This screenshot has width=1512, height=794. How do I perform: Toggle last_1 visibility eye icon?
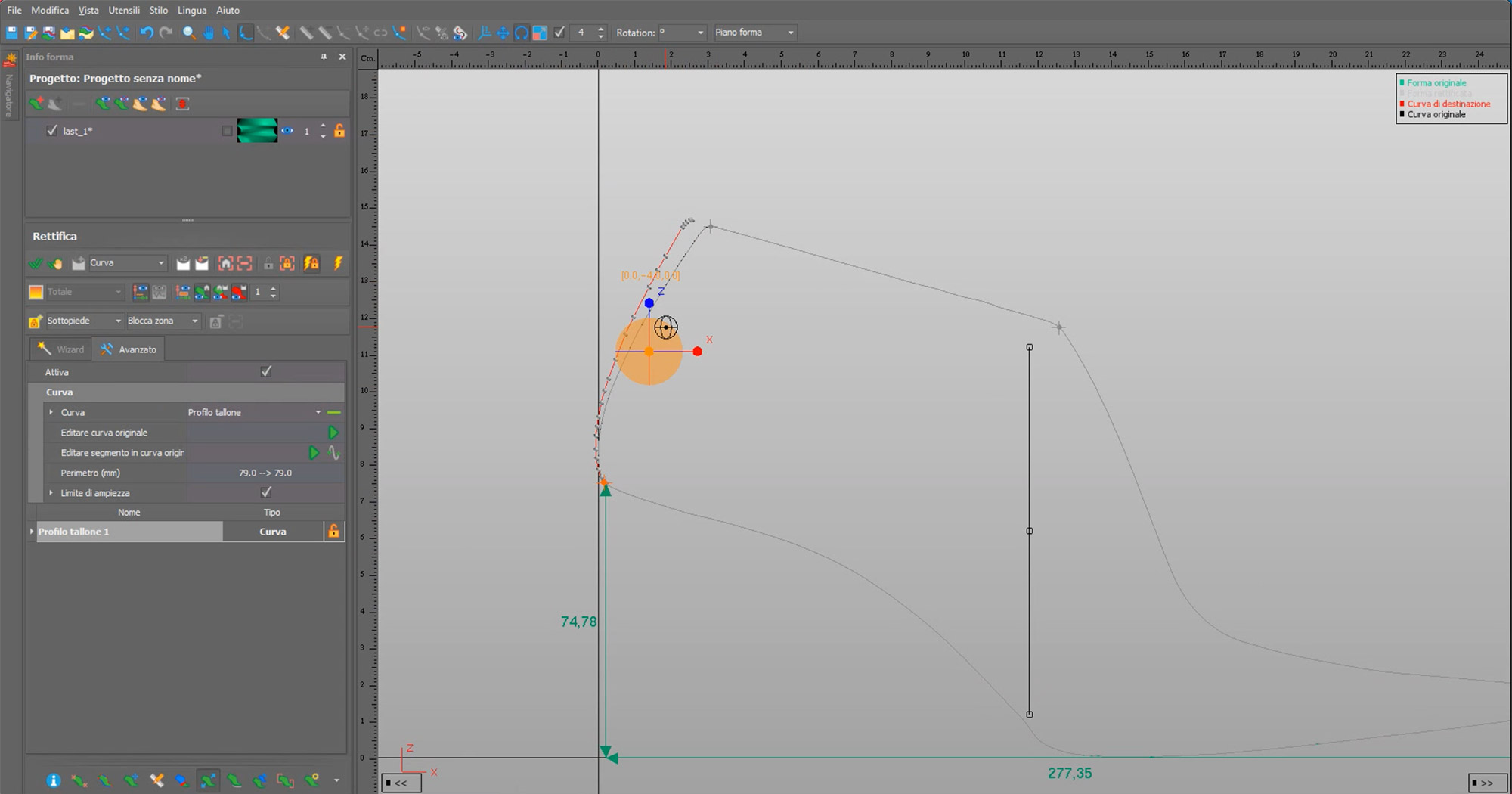coord(287,131)
